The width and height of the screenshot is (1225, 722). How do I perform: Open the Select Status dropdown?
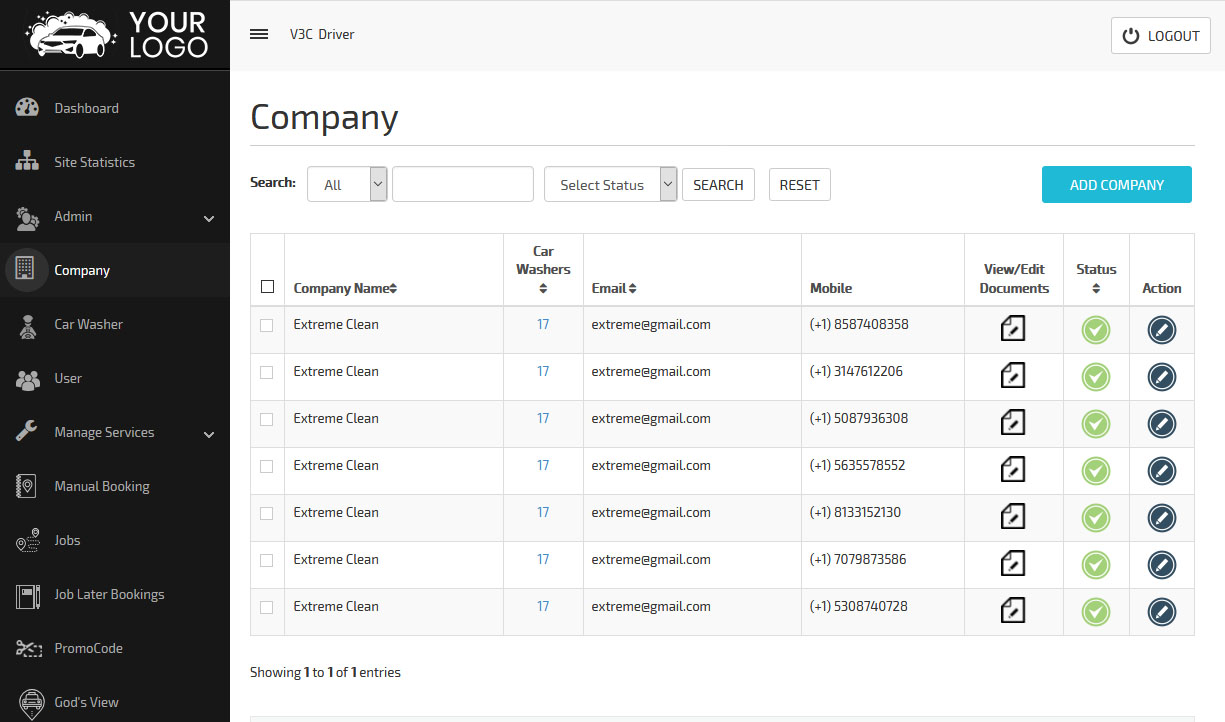click(x=610, y=184)
